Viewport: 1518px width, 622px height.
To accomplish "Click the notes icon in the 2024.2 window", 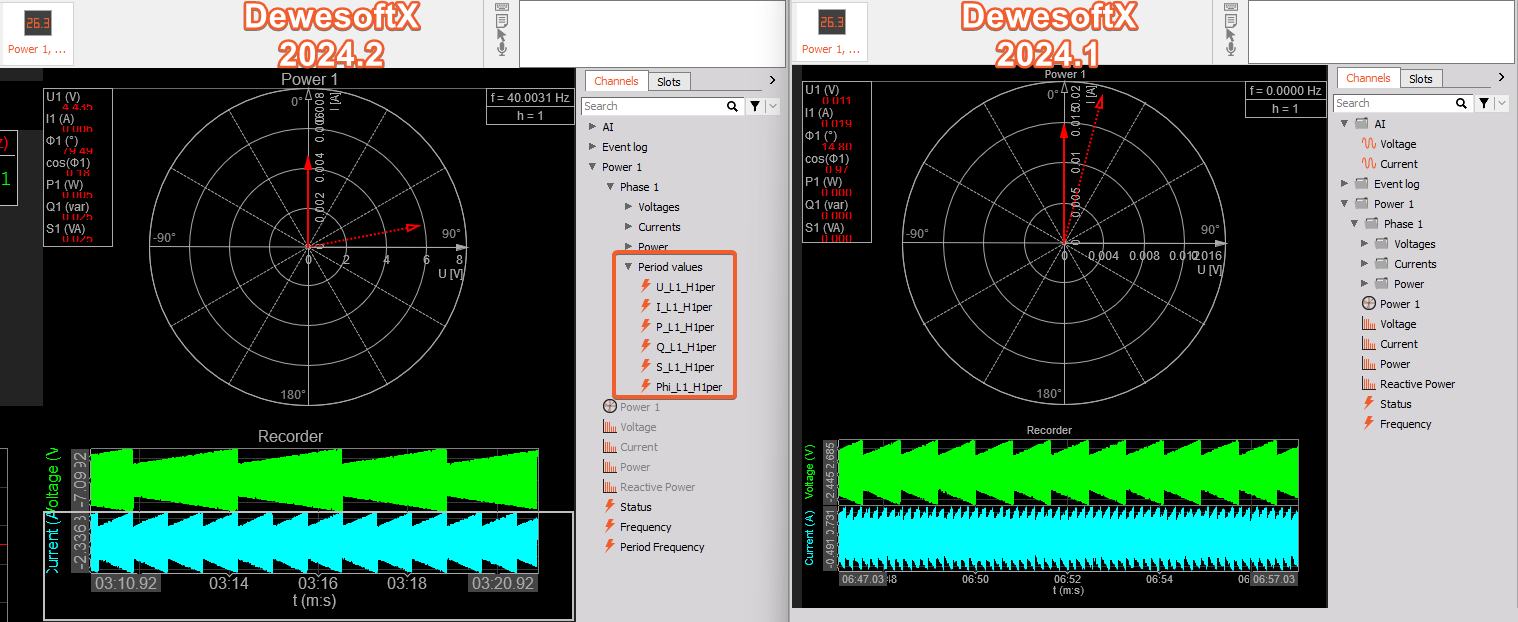I will [502, 20].
